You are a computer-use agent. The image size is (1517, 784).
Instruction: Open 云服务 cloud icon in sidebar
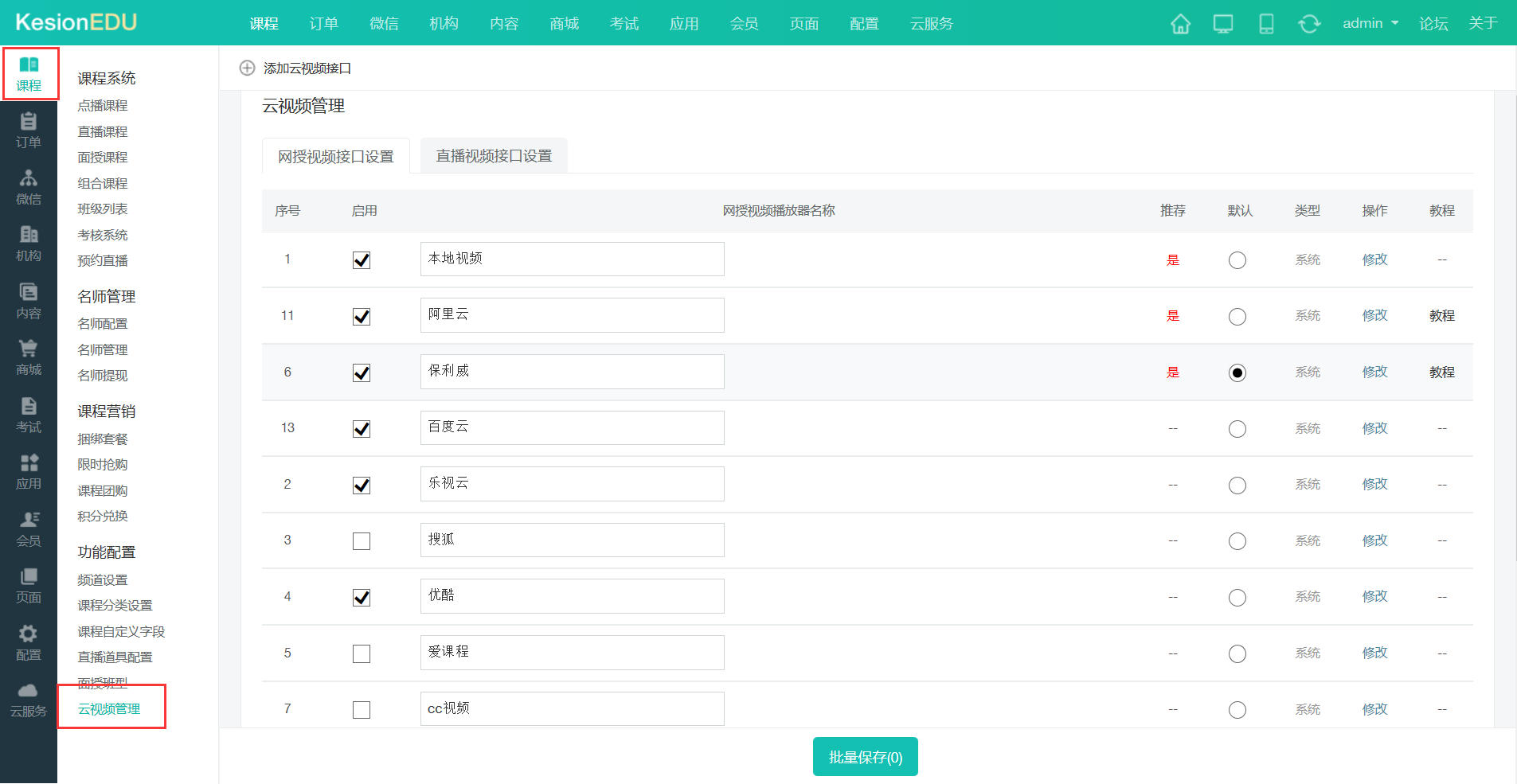(x=29, y=699)
